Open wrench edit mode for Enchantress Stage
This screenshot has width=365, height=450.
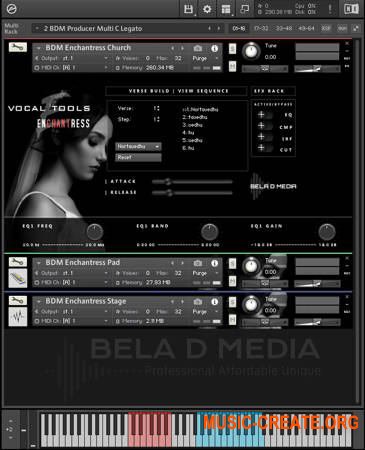[x=18, y=300]
